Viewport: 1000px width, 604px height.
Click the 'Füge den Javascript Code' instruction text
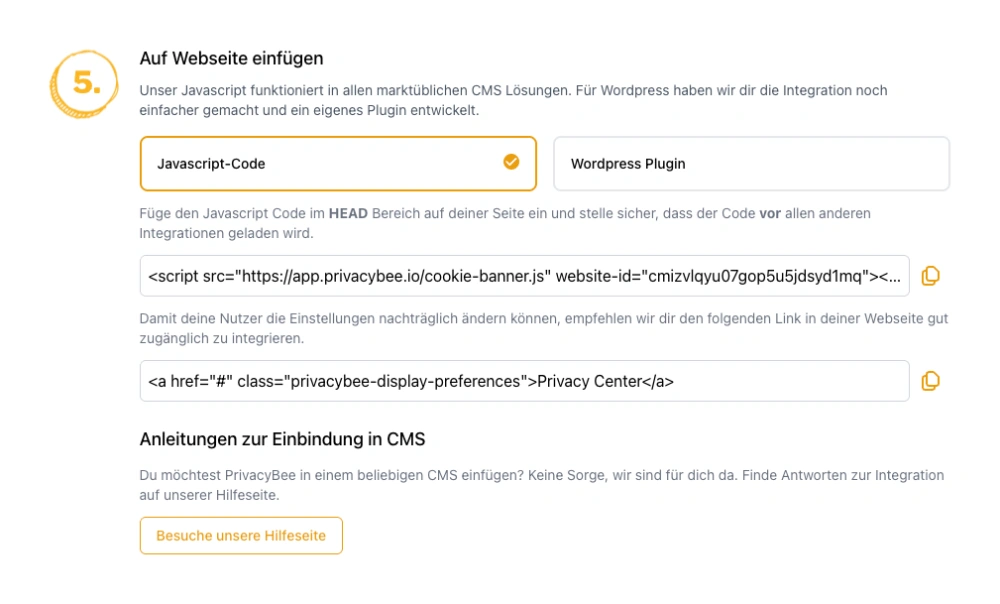pos(232,213)
